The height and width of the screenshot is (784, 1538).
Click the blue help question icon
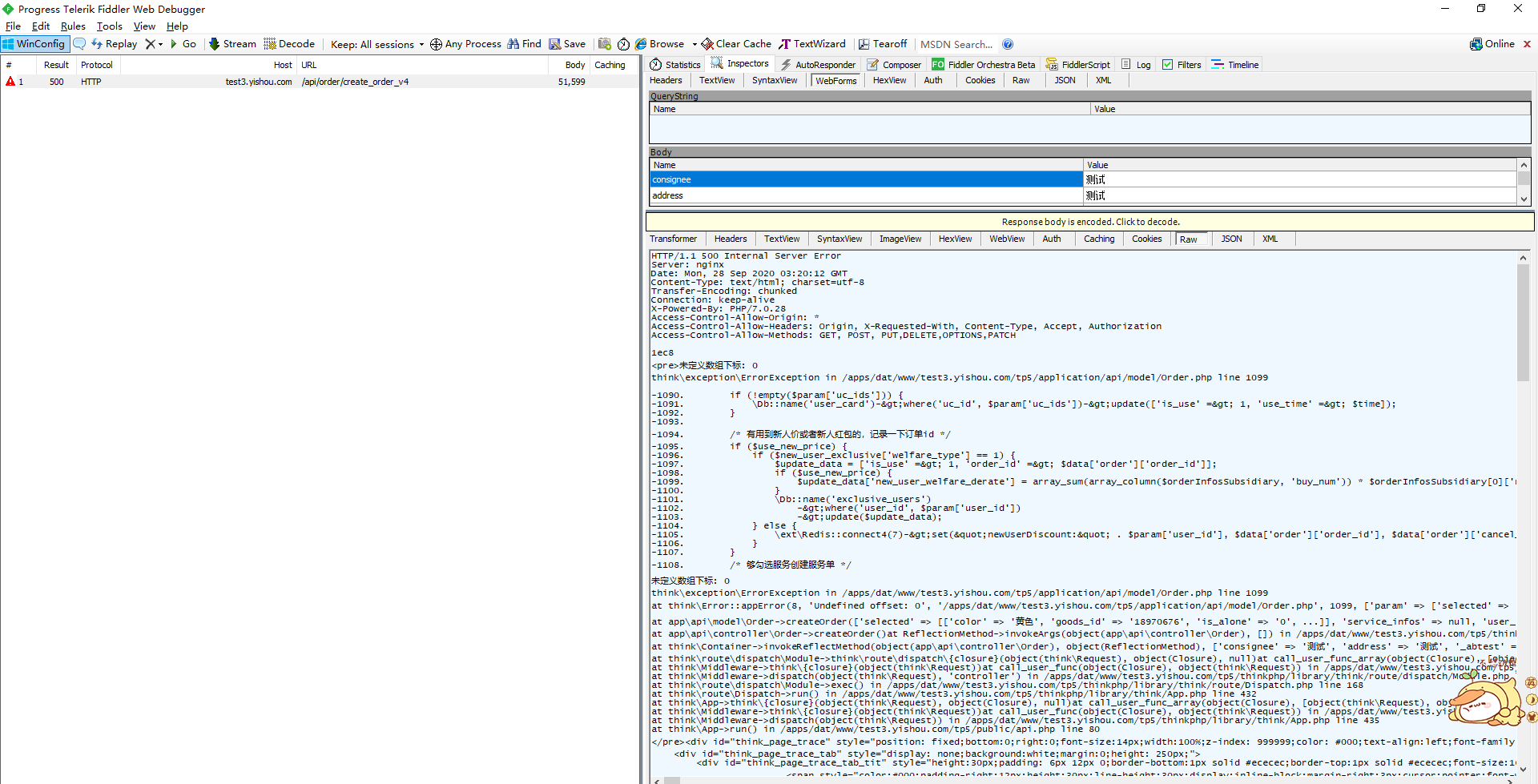[x=1008, y=44]
